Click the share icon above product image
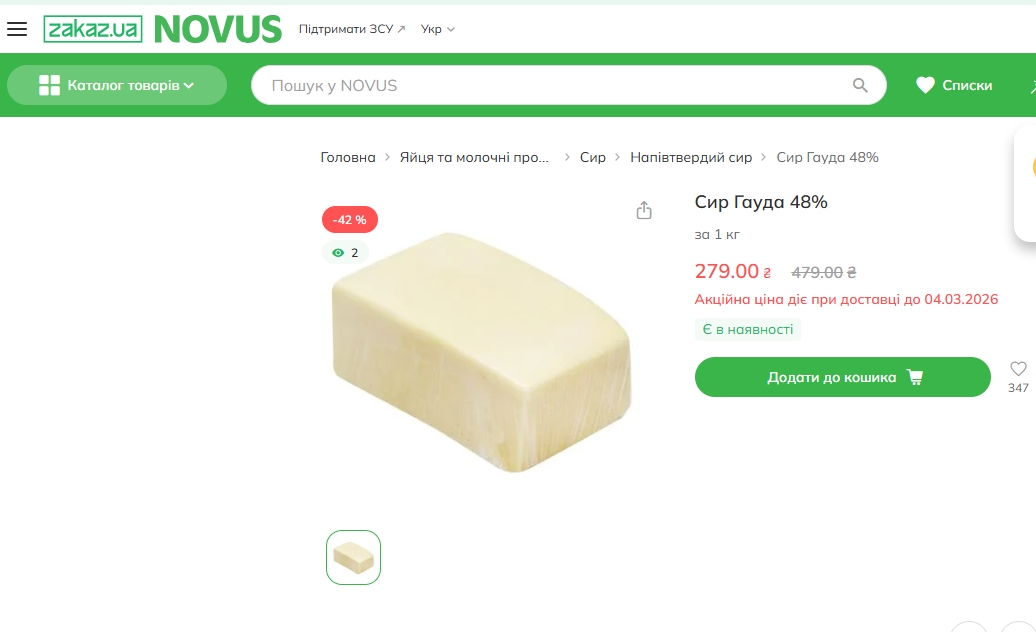Viewport: 1036px width, 632px height. tap(644, 210)
